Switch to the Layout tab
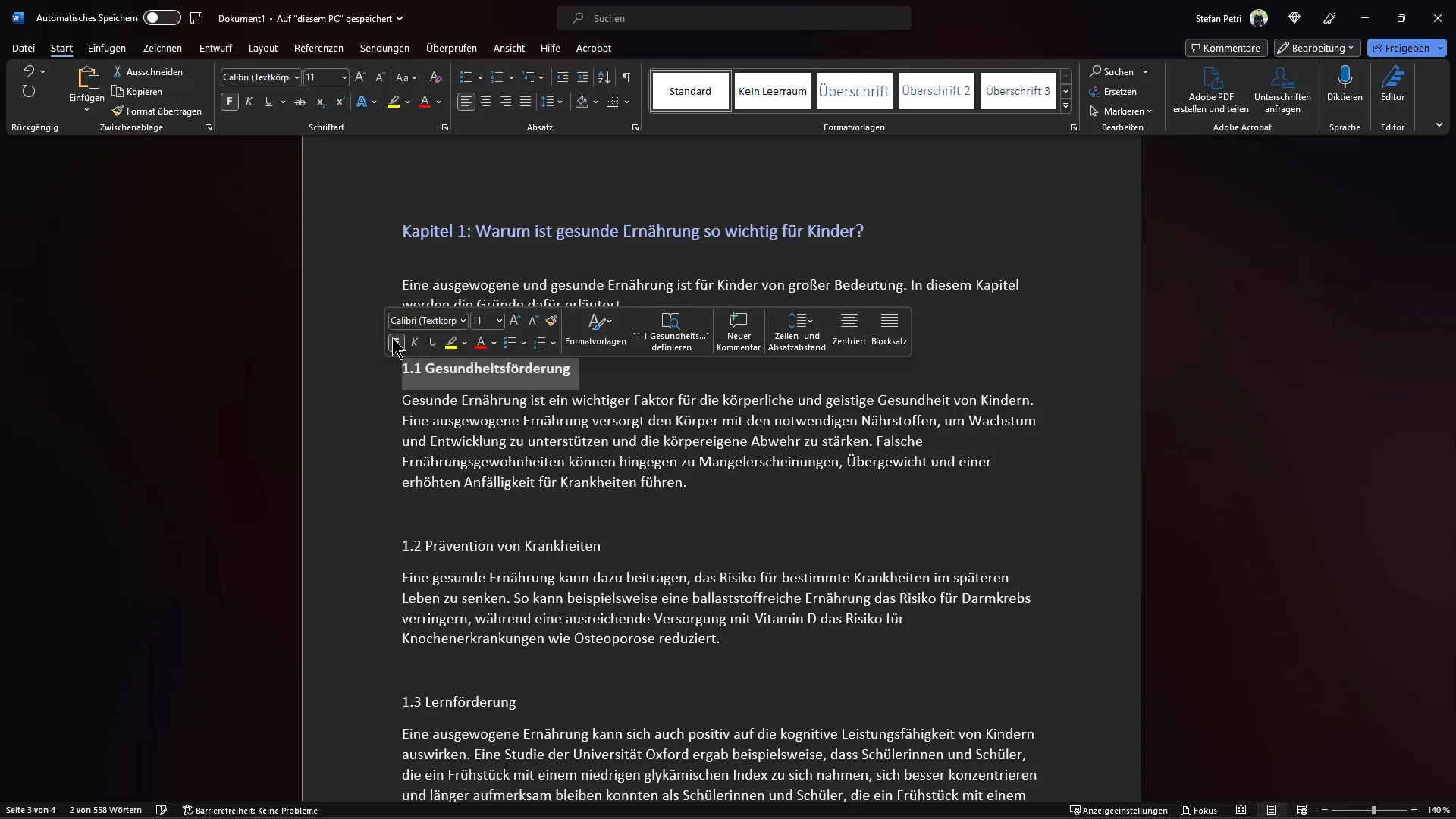 (263, 48)
